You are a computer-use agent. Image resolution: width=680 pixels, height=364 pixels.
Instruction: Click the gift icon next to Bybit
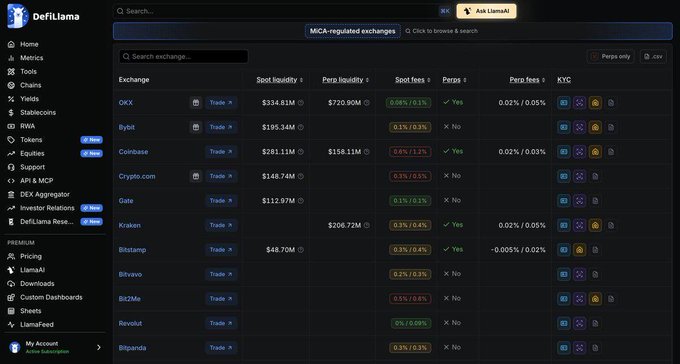click(x=196, y=127)
